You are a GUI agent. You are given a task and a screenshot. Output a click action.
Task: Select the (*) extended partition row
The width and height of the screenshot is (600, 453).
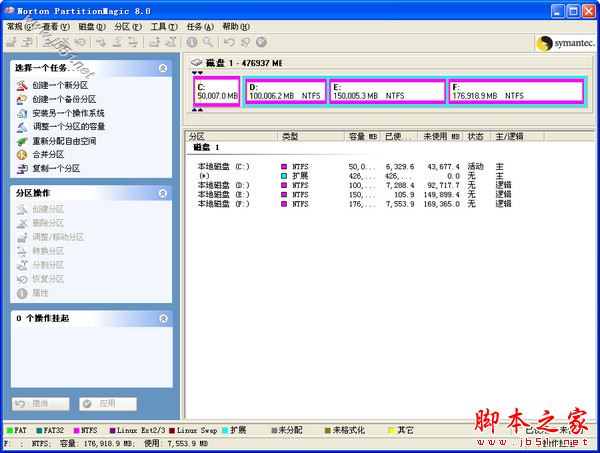tap(354, 176)
